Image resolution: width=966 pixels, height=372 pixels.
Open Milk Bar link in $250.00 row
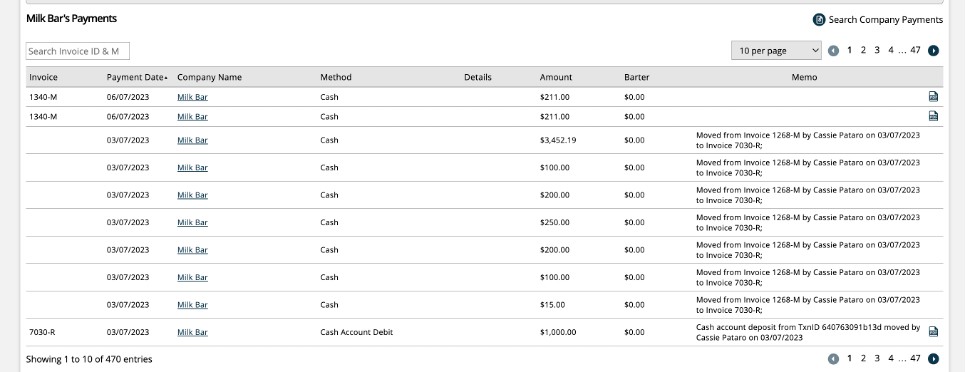coord(192,222)
